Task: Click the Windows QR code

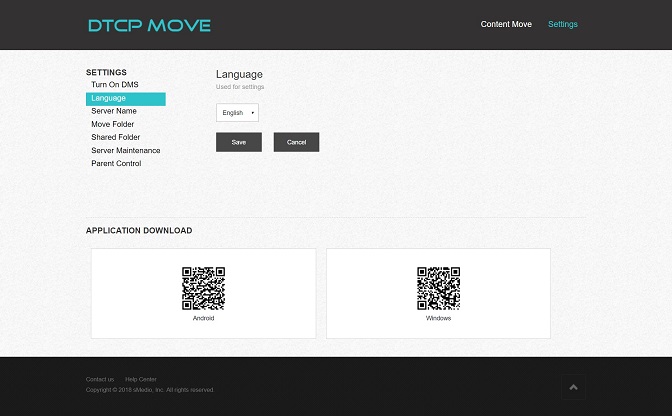Action: 438,288
